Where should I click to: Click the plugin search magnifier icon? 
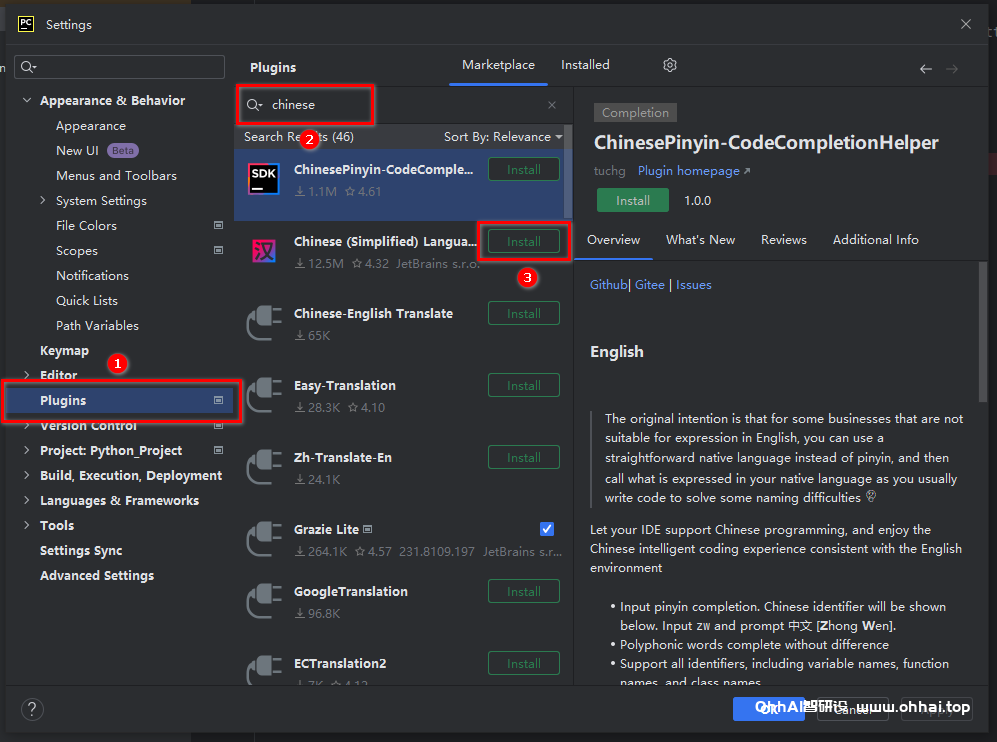coord(254,105)
